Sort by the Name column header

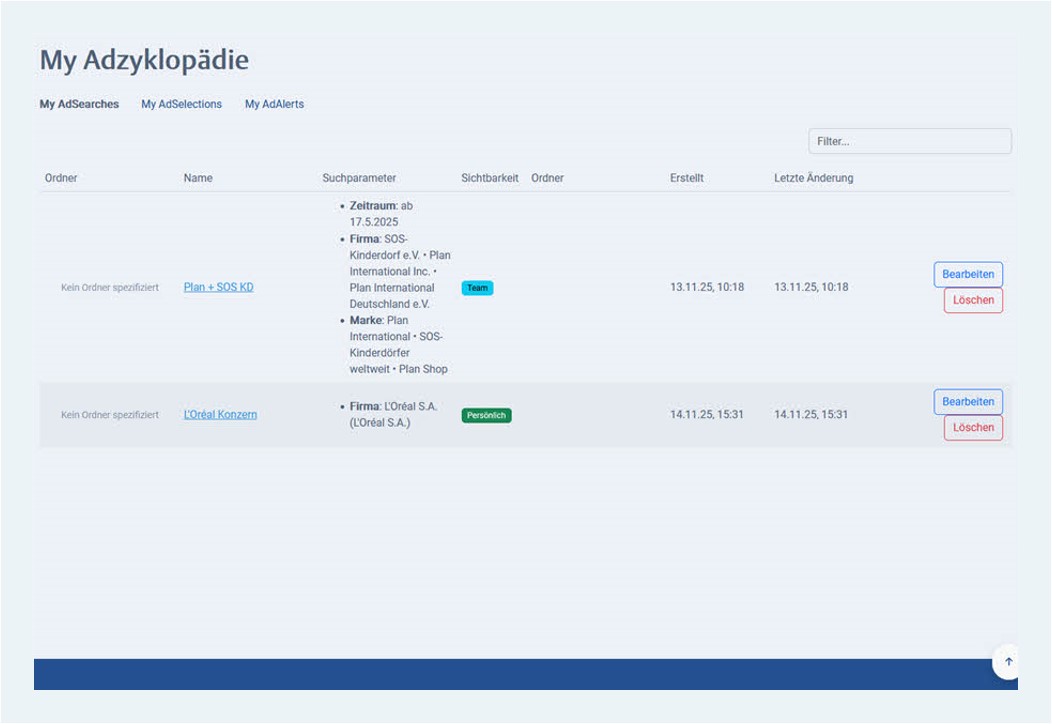pyautogui.click(x=197, y=177)
